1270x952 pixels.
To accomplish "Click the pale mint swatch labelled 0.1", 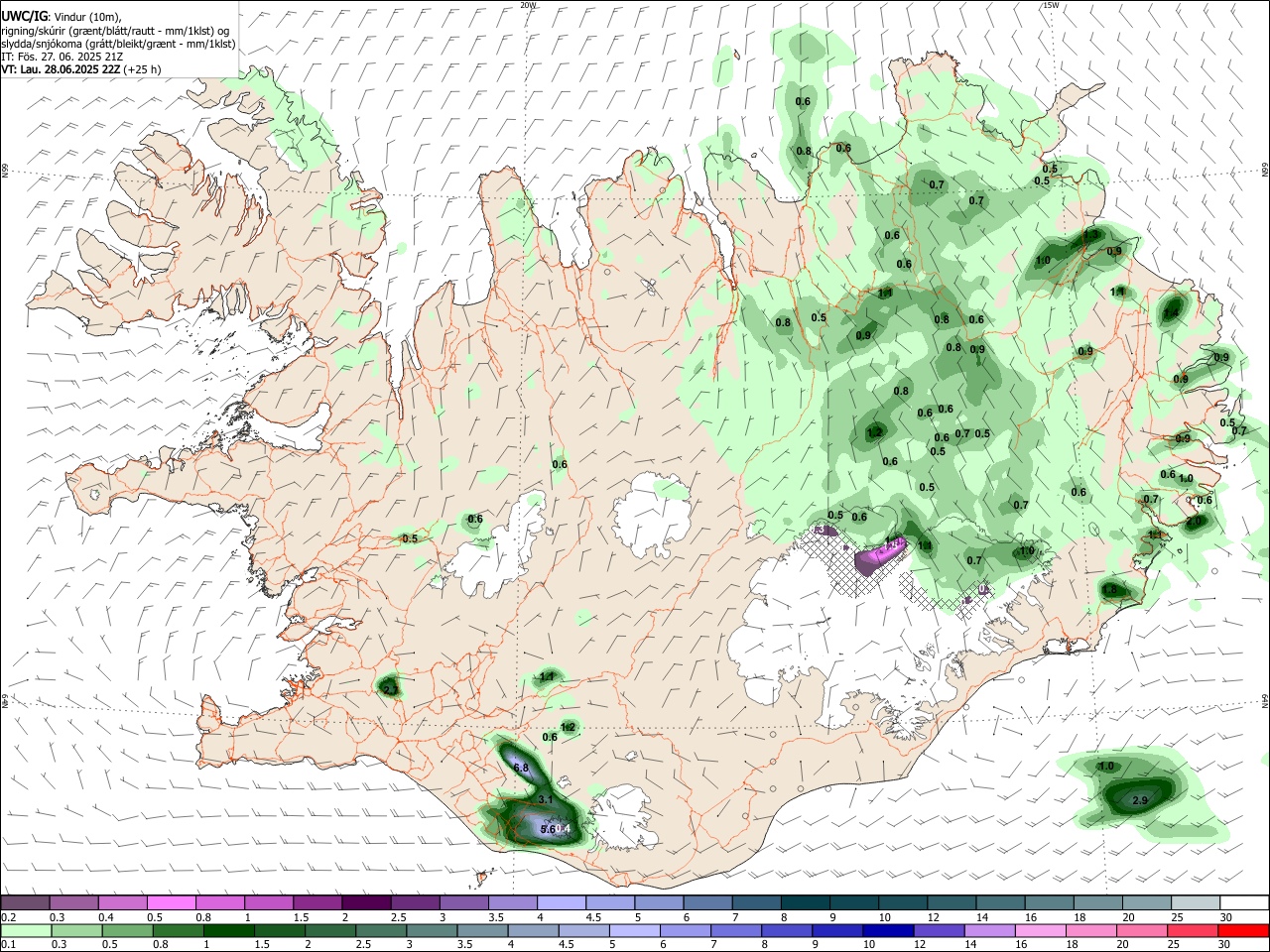I will 26,930.
